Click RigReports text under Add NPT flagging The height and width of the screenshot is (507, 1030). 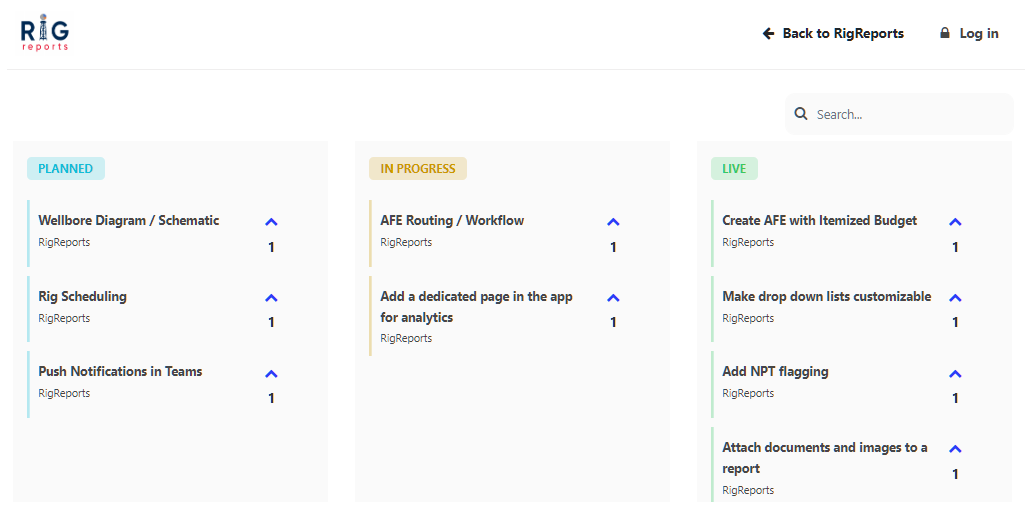click(748, 393)
